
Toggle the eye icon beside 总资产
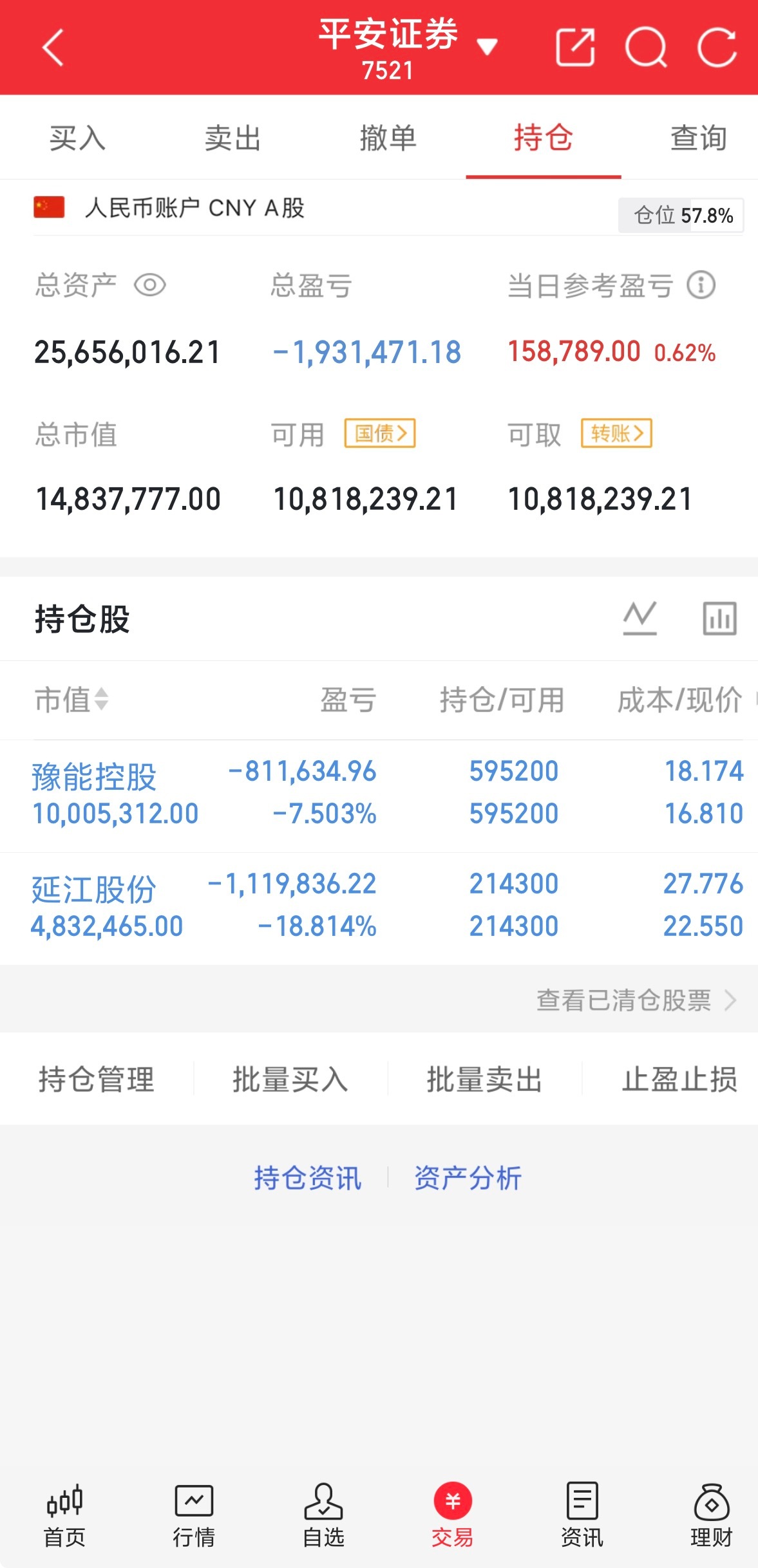click(x=150, y=285)
